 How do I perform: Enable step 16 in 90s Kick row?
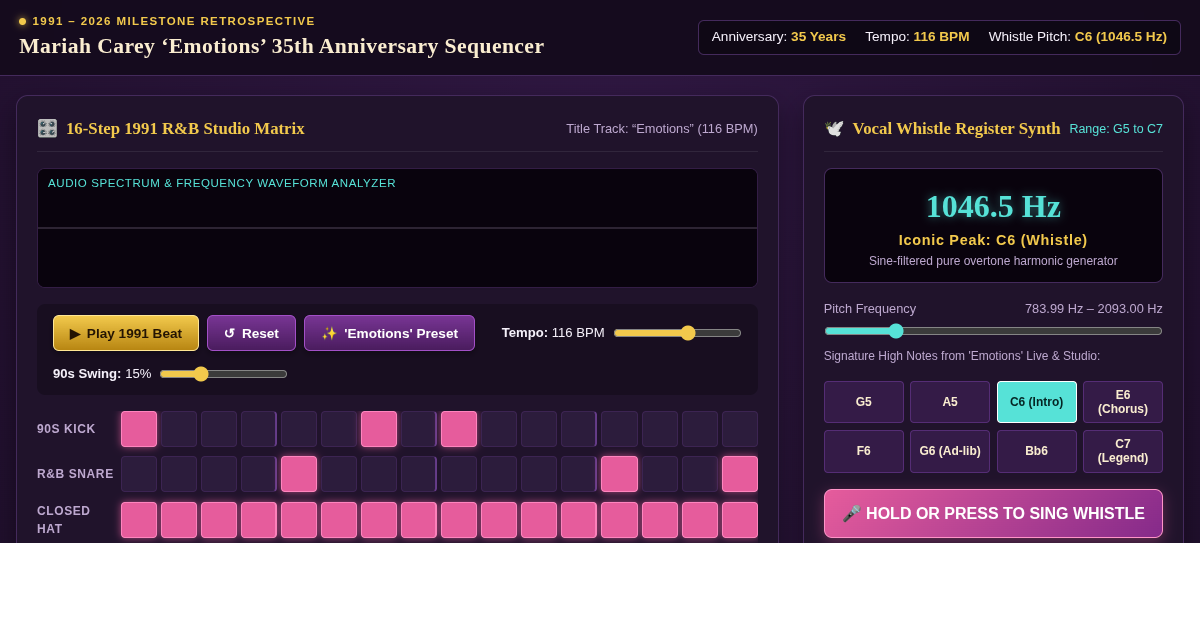[x=740, y=429]
